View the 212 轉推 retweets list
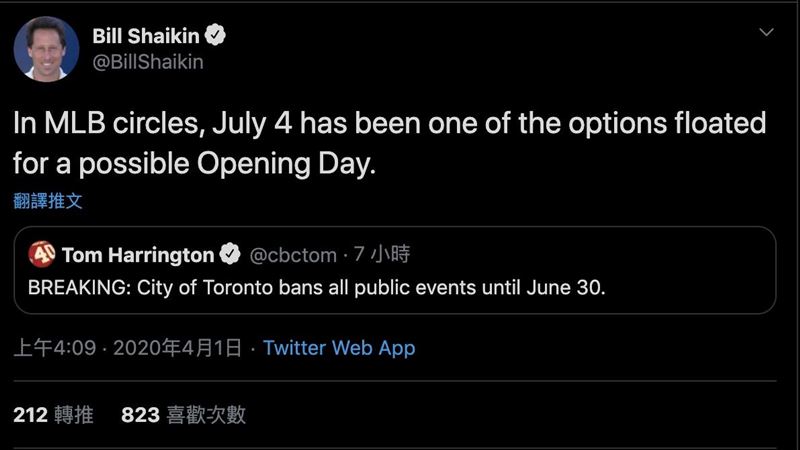This screenshot has height=450, width=800. pyautogui.click(x=54, y=415)
